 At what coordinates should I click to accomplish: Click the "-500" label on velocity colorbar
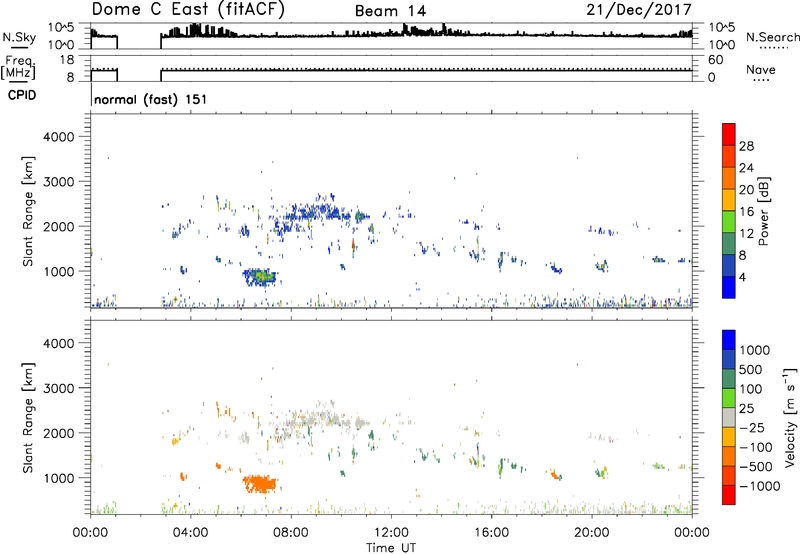pos(756,467)
